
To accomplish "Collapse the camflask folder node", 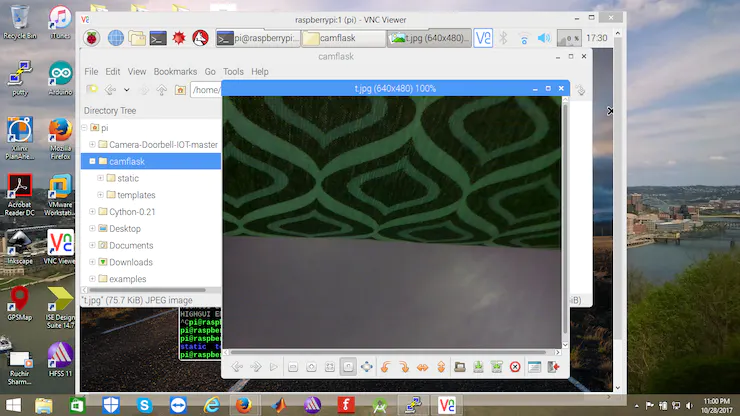I will coord(92,161).
